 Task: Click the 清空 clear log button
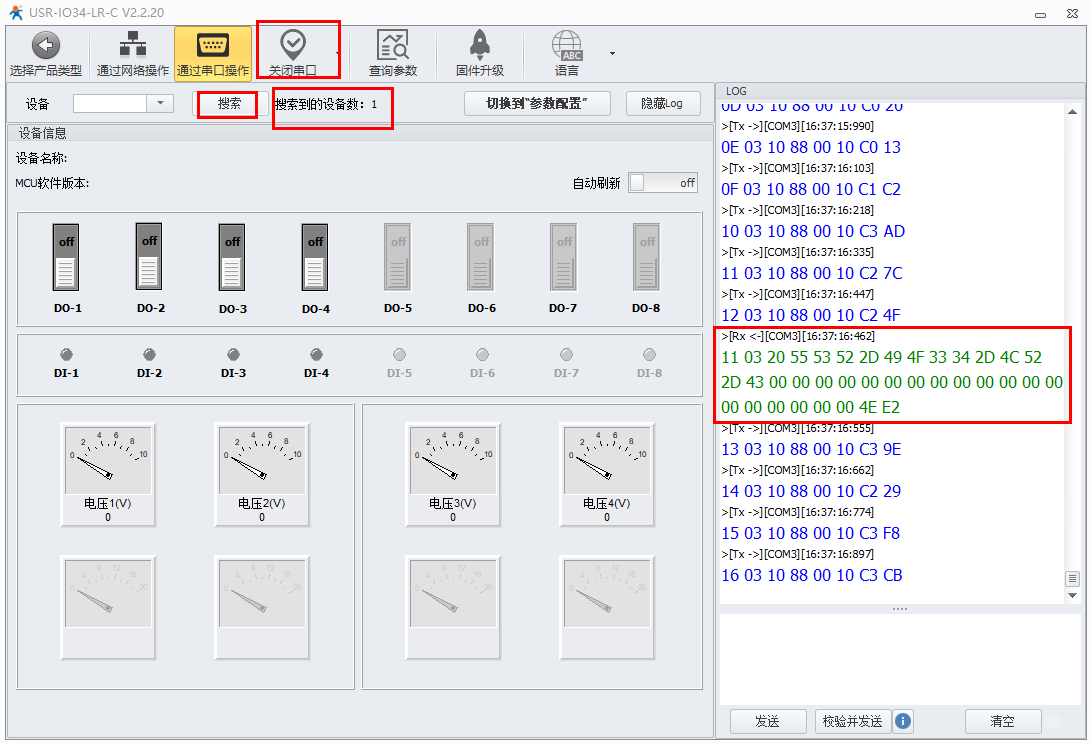click(1002, 720)
